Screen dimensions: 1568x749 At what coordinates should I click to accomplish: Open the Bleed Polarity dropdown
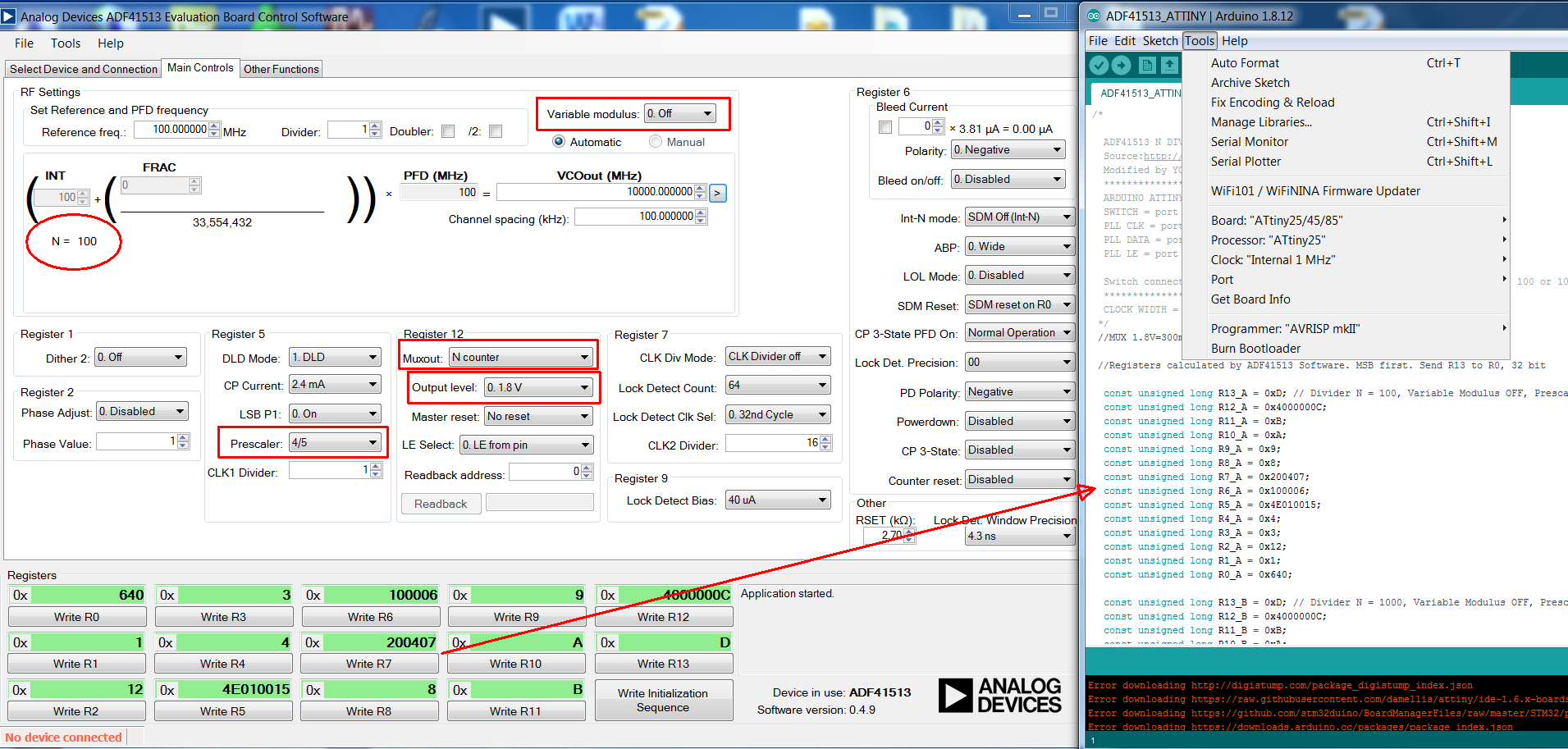pos(1008,149)
